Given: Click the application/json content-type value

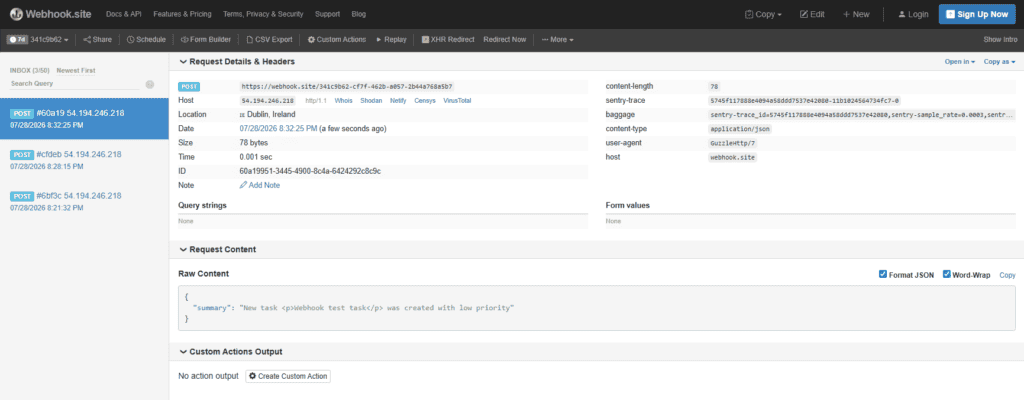Looking at the screenshot, I should click(x=741, y=129).
